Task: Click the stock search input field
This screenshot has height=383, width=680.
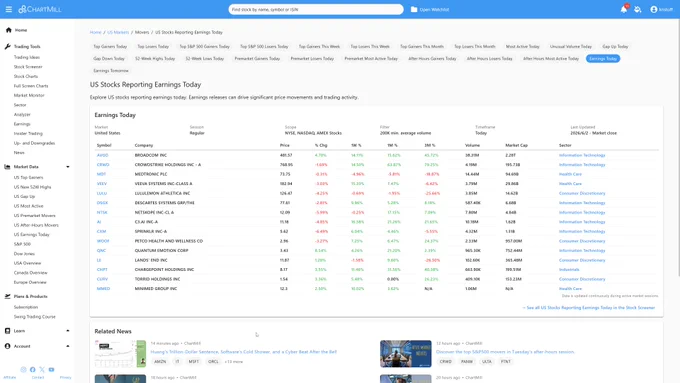Action: click(316, 9)
